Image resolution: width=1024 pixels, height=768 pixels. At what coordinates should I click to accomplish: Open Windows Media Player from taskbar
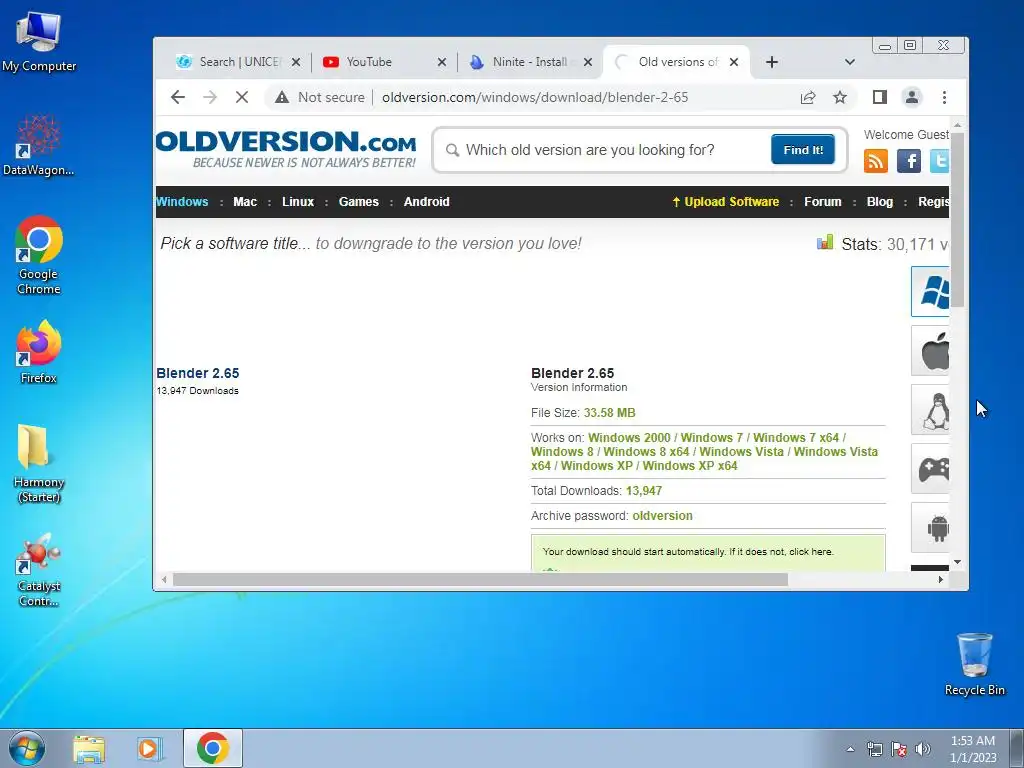pyautogui.click(x=150, y=748)
